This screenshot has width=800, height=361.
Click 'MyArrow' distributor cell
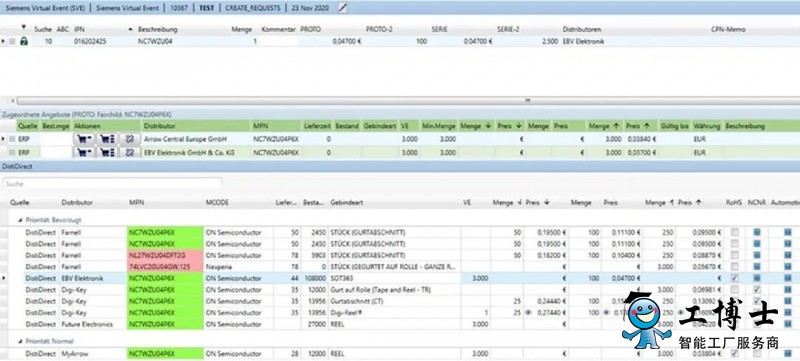tap(74, 353)
